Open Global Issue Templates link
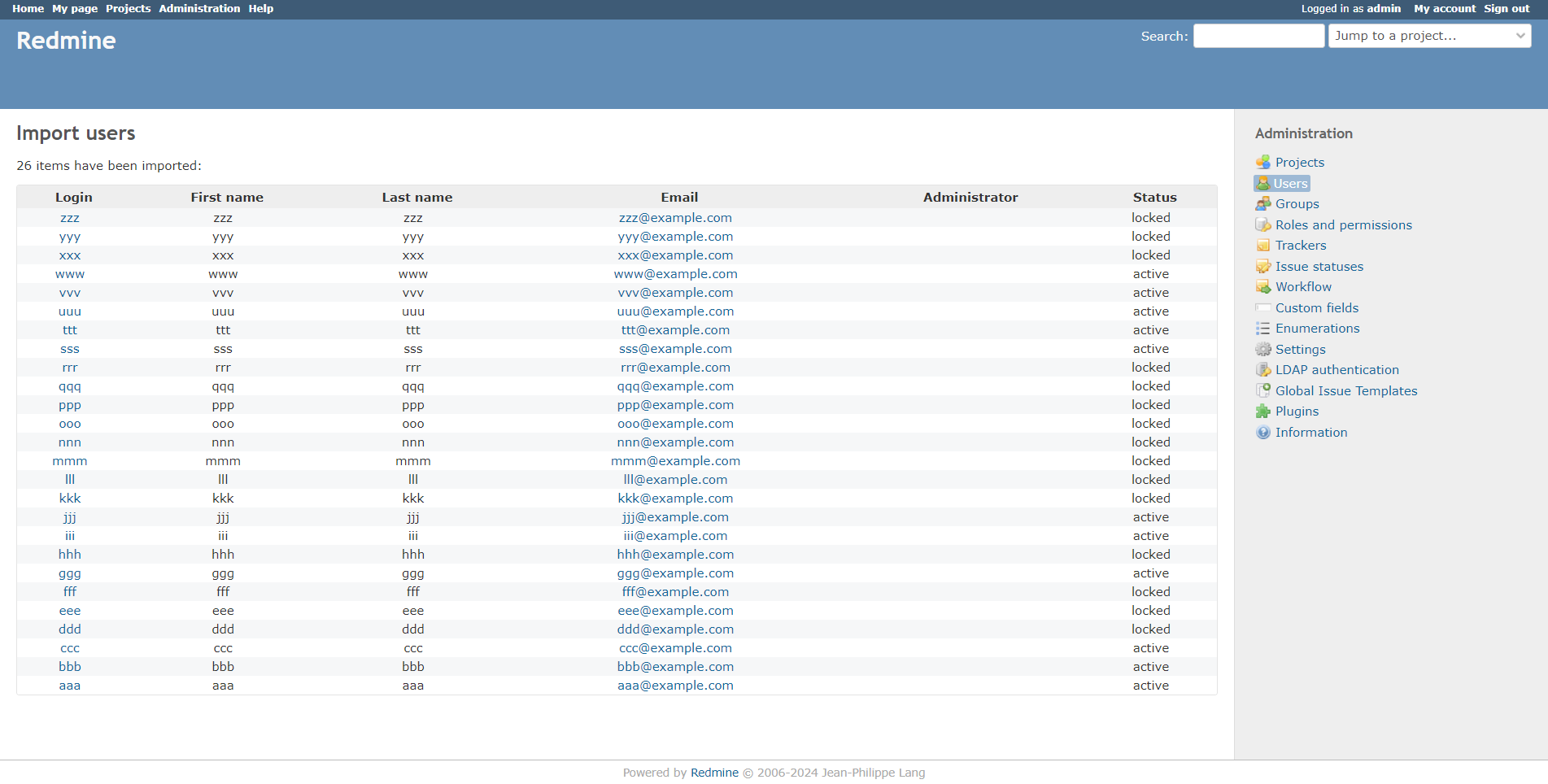This screenshot has width=1548, height=784. point(1346,391)
